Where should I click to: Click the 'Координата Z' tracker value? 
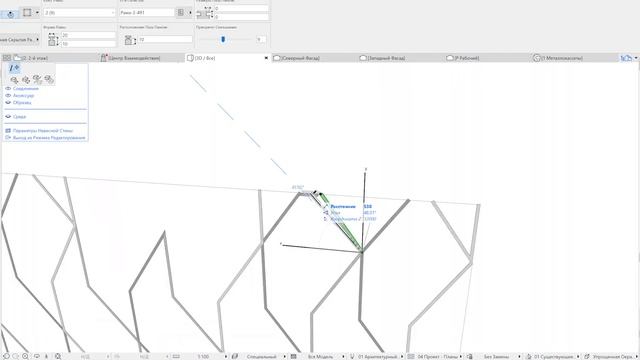point(369,219)
